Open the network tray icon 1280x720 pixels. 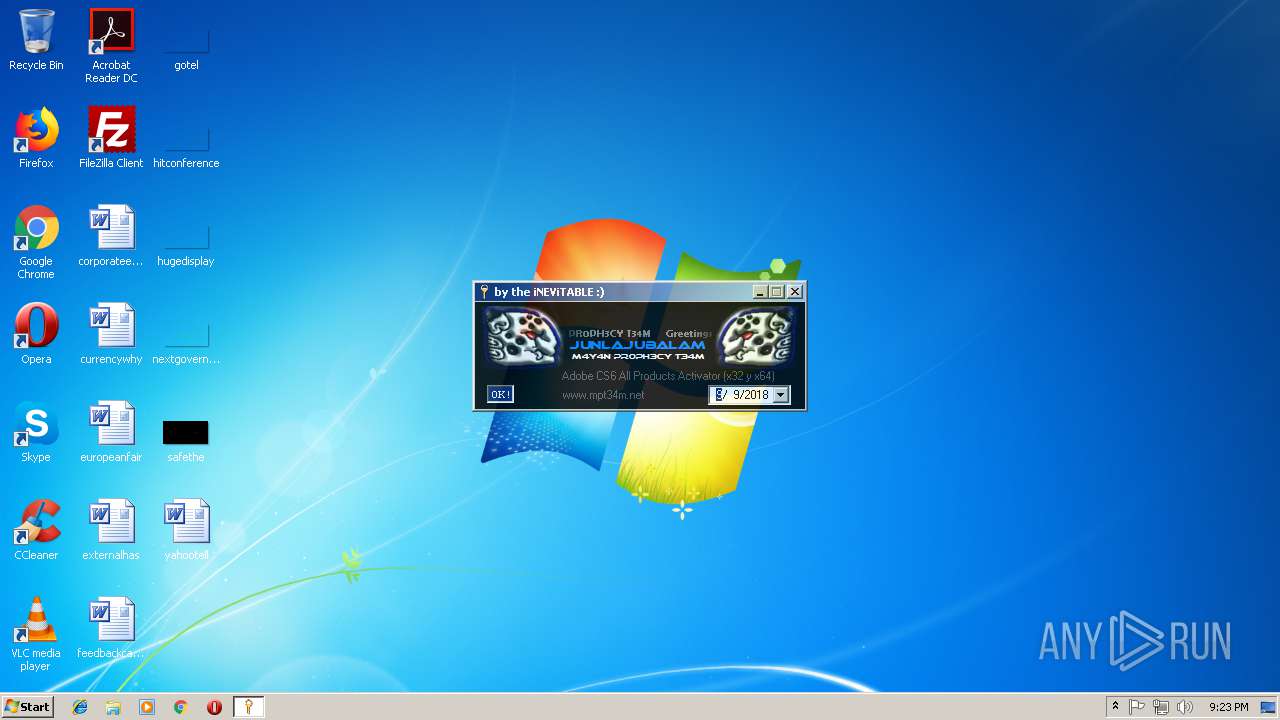tap(1161, 707)
